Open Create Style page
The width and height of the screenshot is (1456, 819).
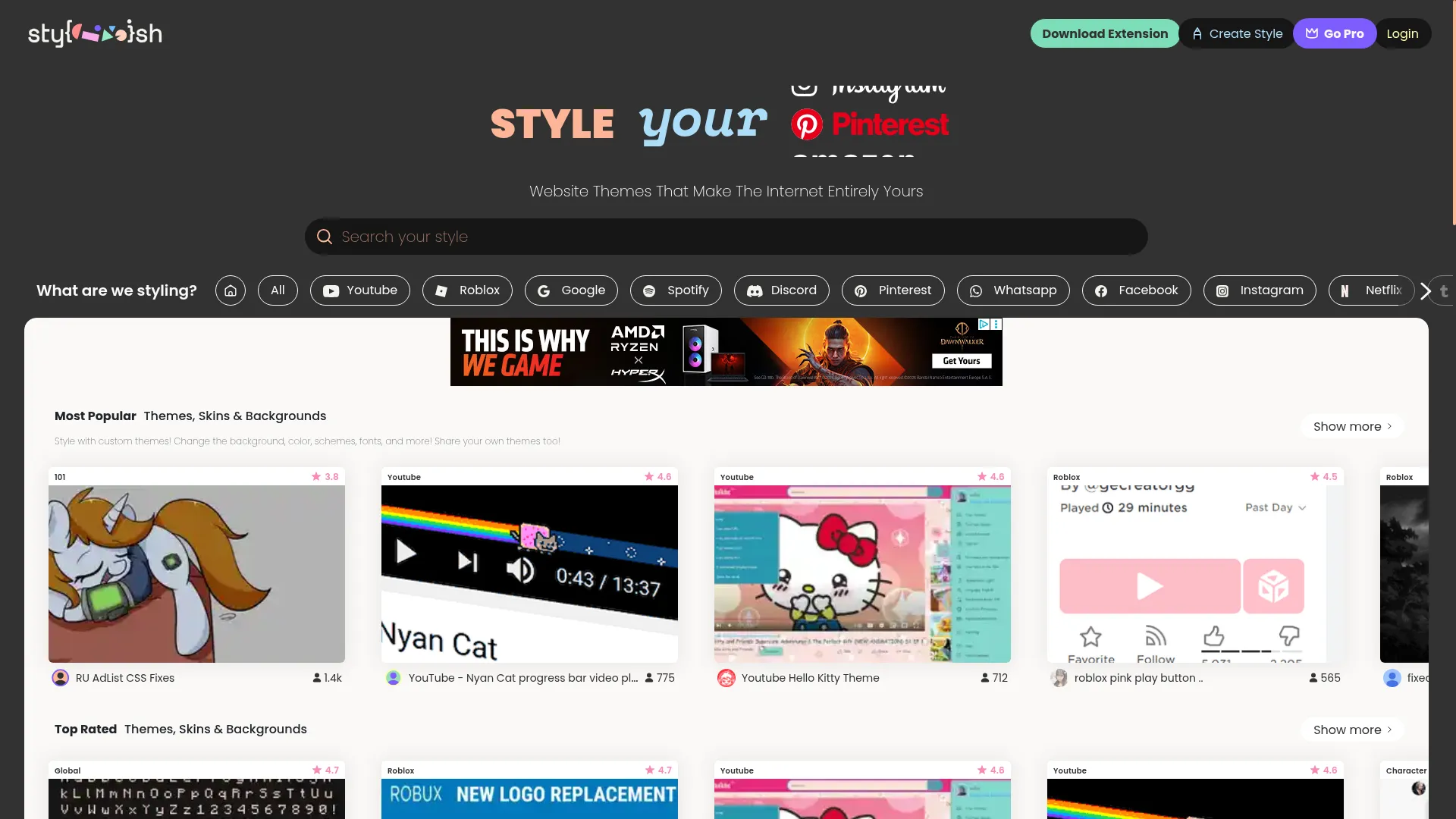coord(1237,33)
